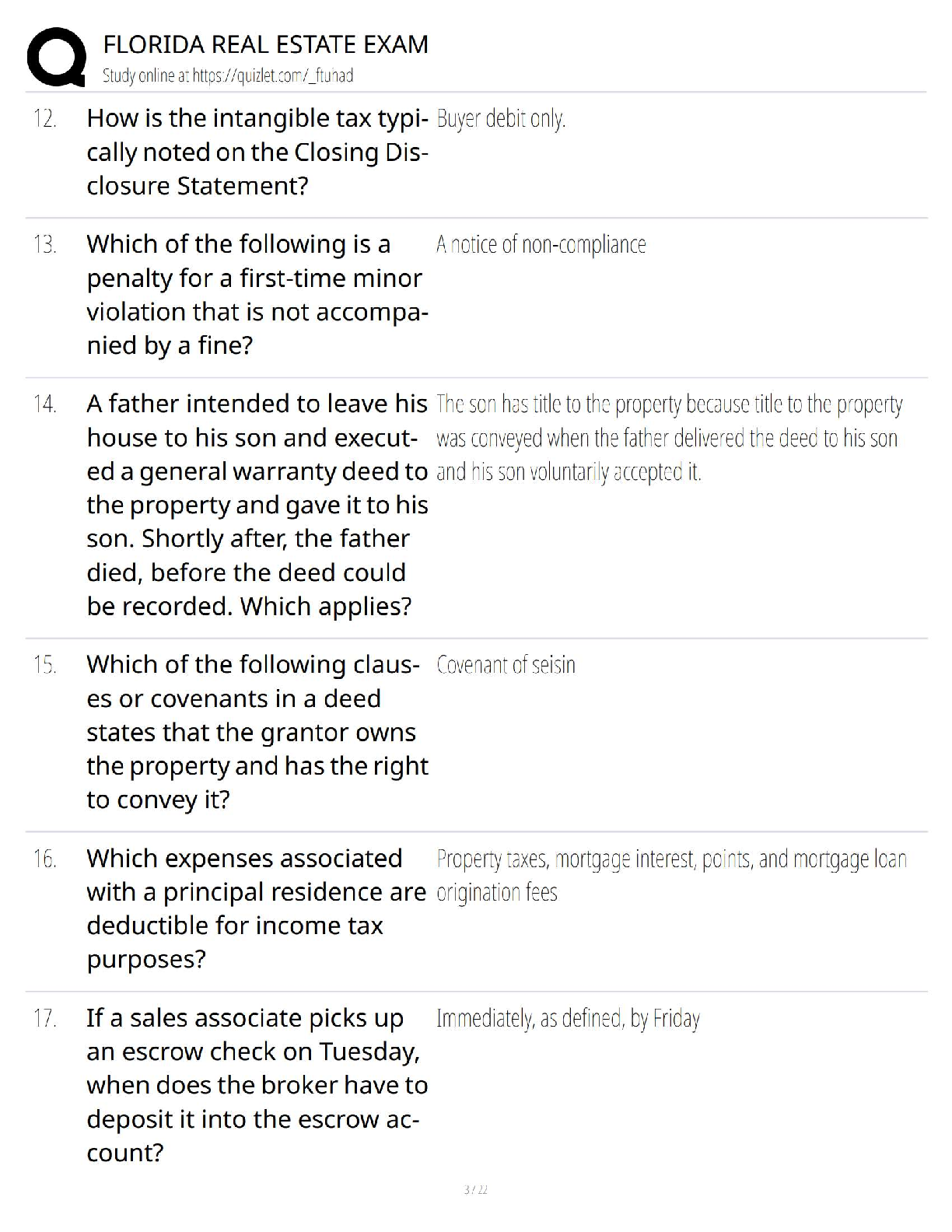Click the principal residence deductible expenses question

point(257,908)
